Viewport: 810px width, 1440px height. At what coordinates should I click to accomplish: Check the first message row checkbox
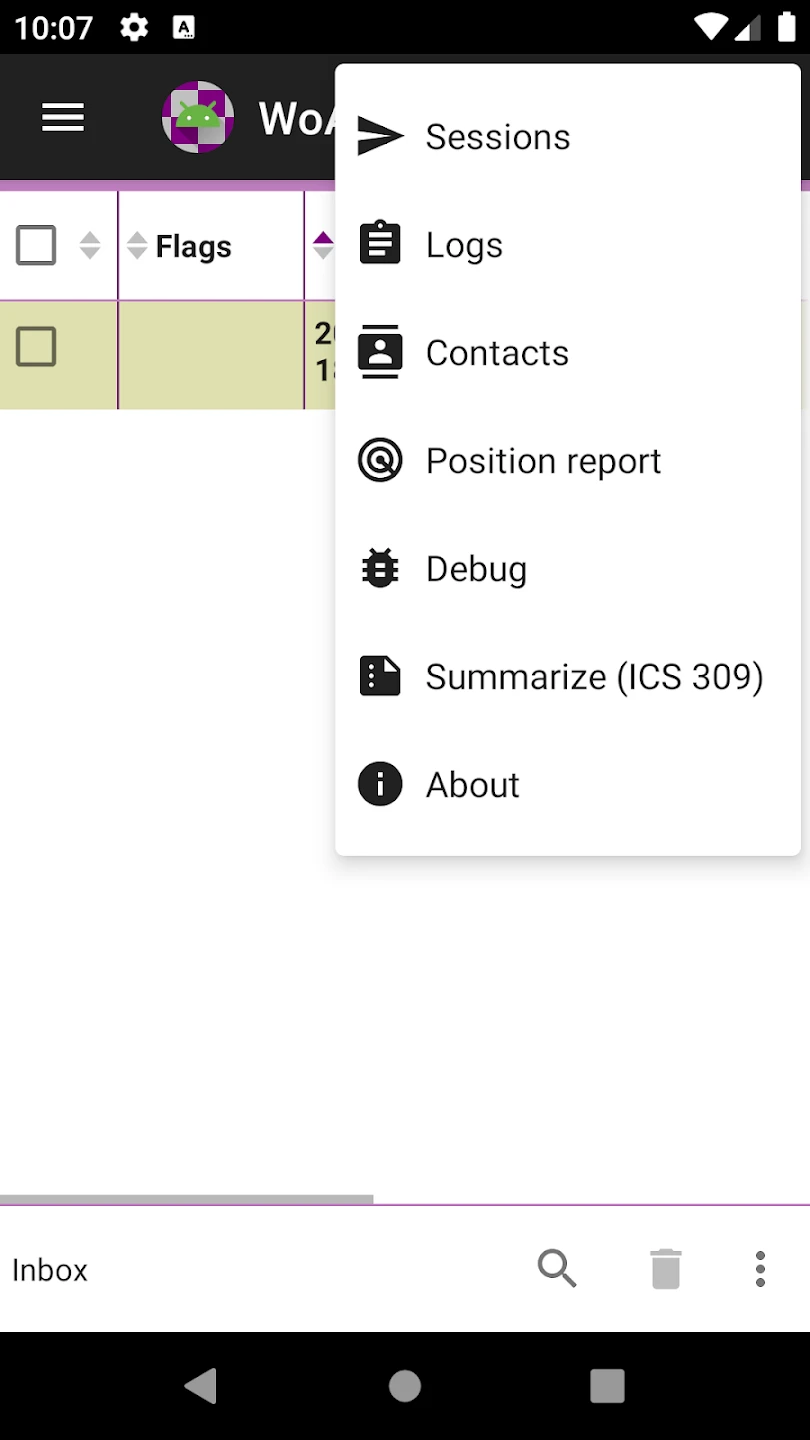click(x=36, y=347)
